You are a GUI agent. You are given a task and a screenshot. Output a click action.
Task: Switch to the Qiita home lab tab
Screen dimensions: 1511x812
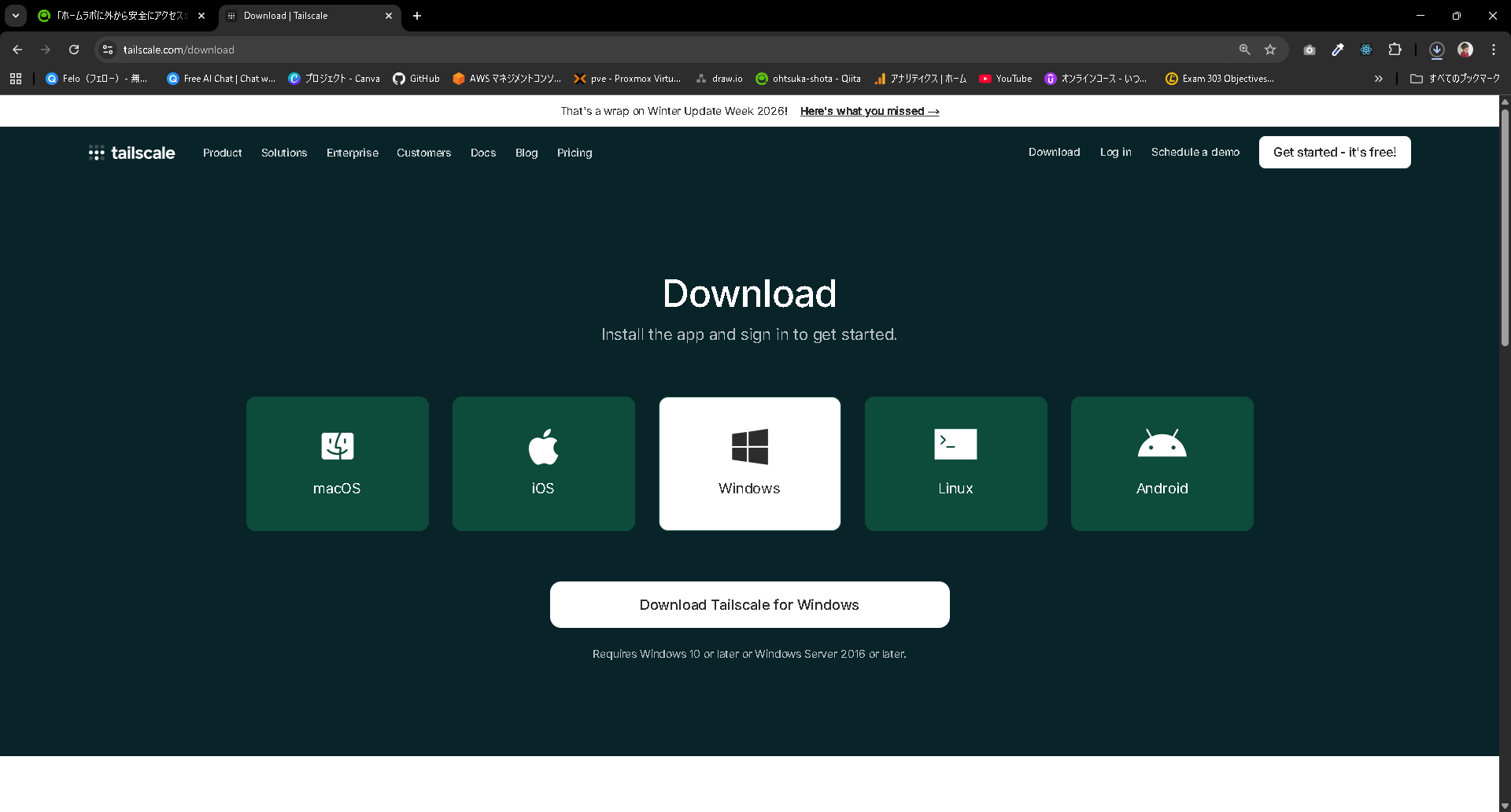pos(121,16)
